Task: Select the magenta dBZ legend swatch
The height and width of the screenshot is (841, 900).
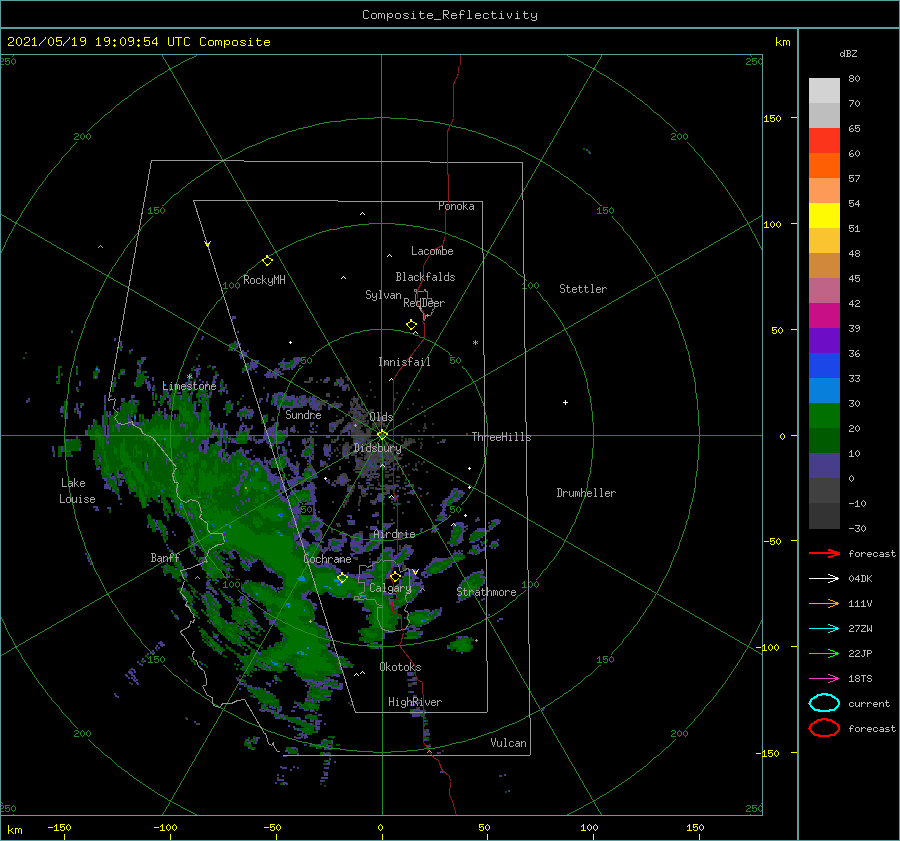Action: coord(824,316)
